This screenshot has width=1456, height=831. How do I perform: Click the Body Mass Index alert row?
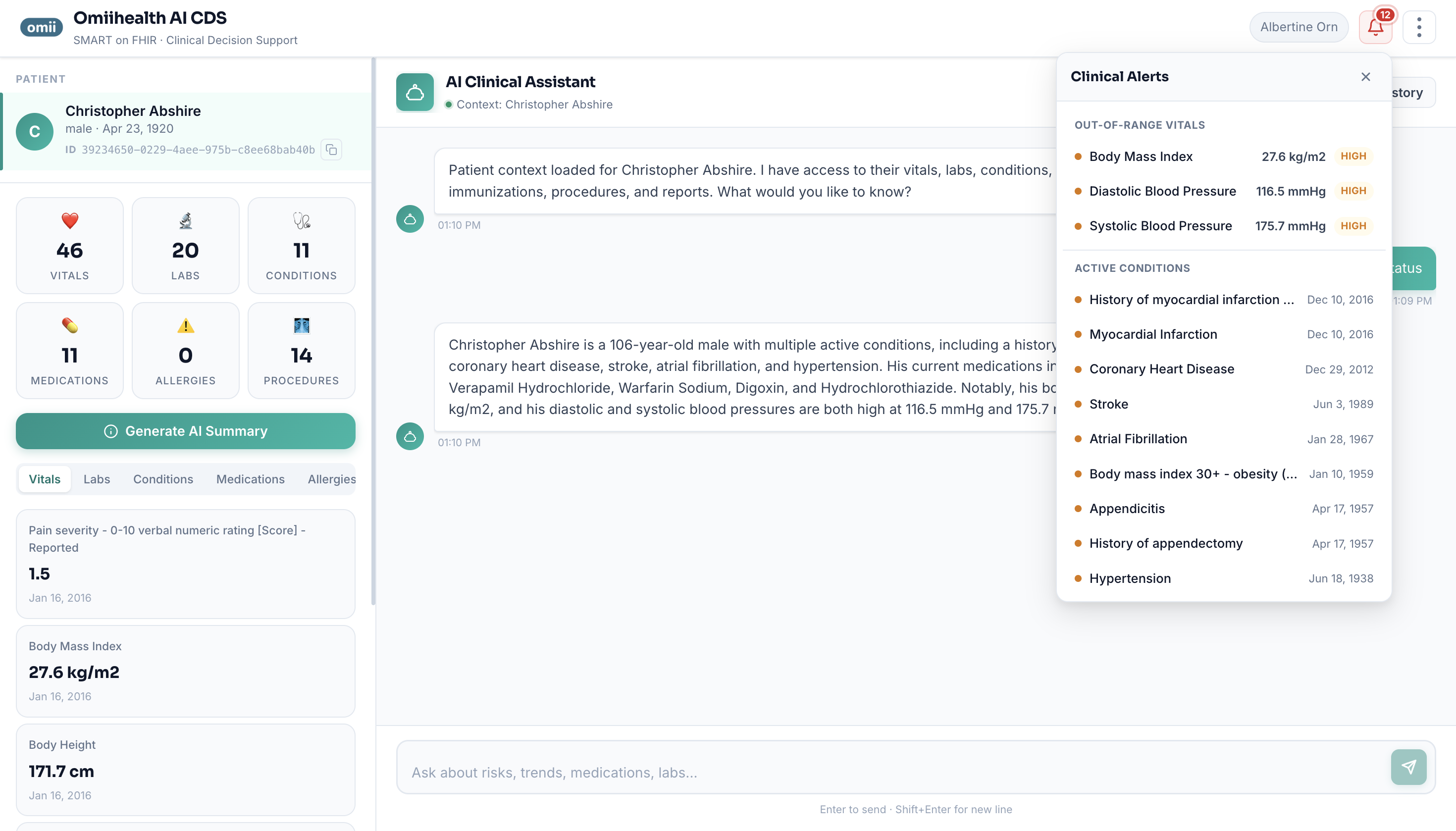tap(1224, 156)
